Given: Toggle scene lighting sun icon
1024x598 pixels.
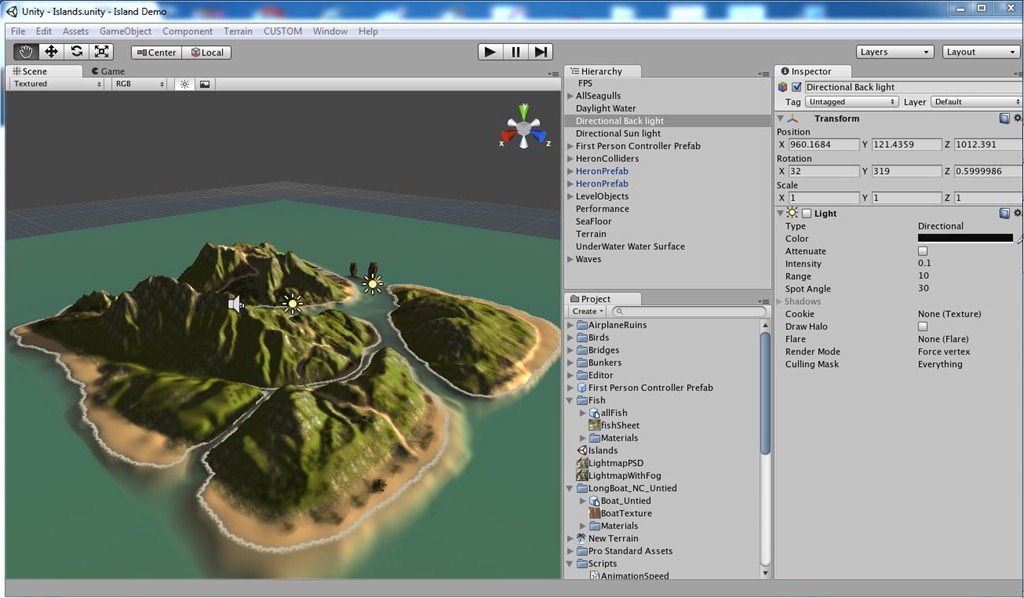Looking at the screenshot, I should point(185,84).
